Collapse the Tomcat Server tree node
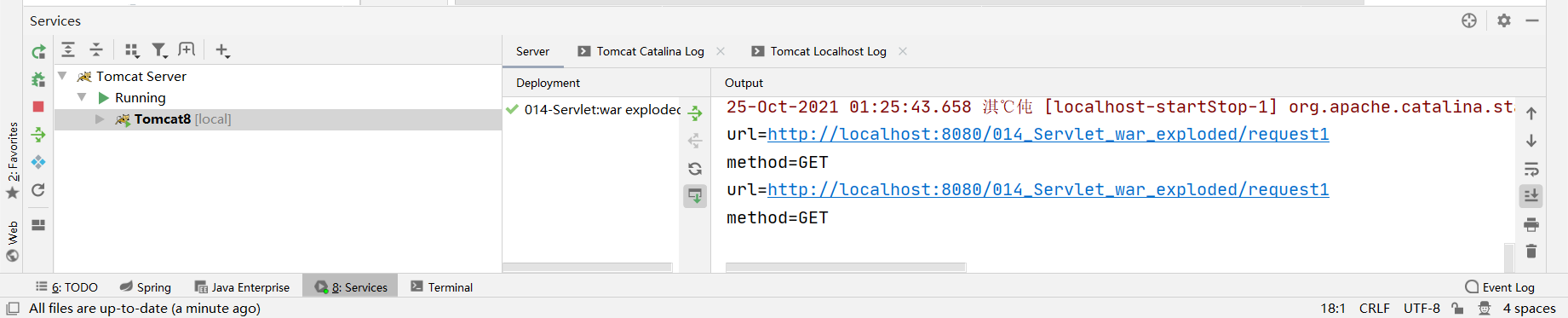The width and height of the screenshot is (1568, 318). click(x=62, y=76)
